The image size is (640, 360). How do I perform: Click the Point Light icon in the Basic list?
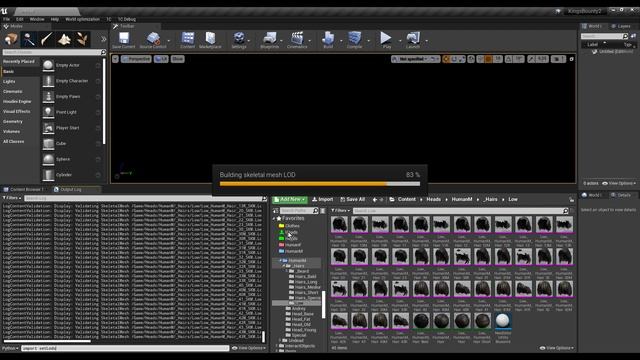48,112
